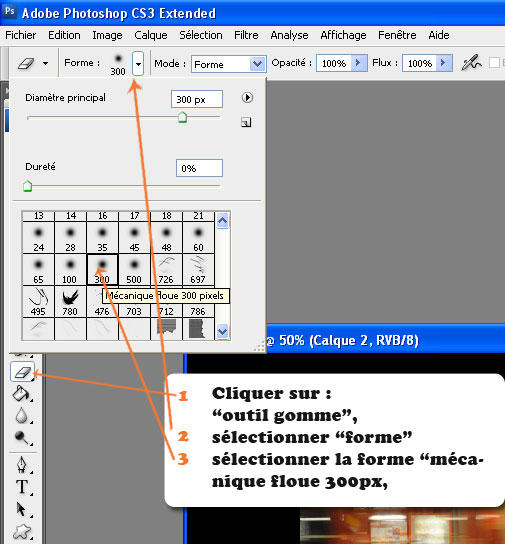Open the Eraser tool preset picker

click(x=45, y=63)
